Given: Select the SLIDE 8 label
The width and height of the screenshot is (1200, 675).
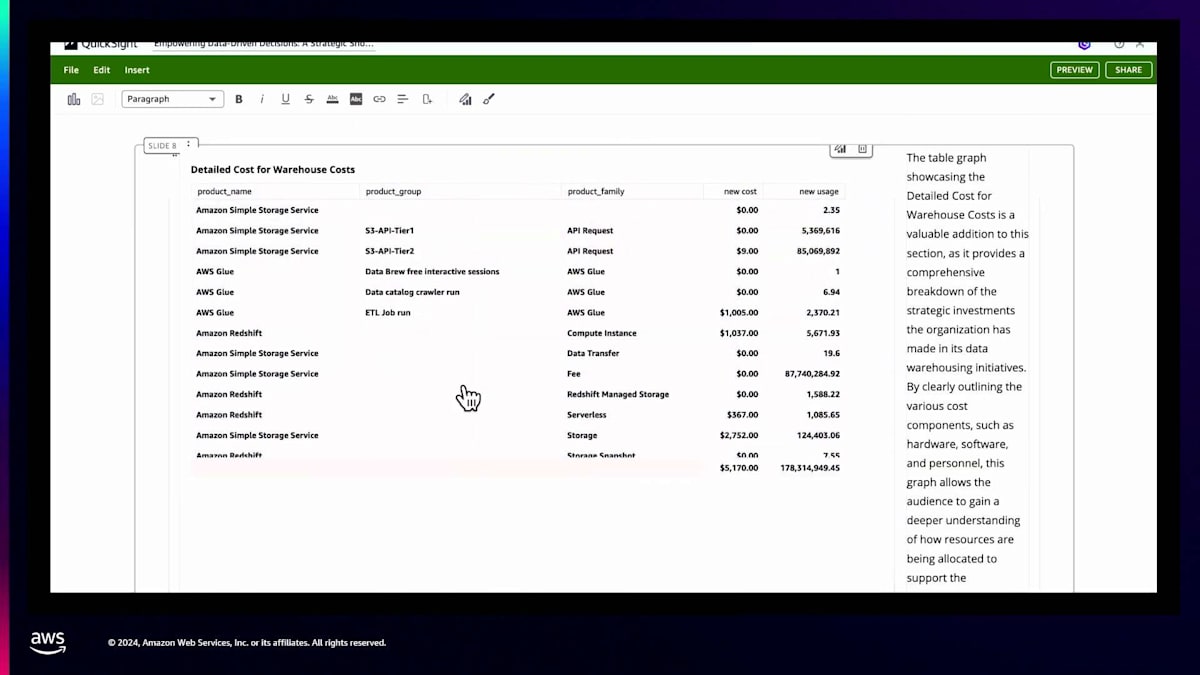Looking at the screenshot, I should (x=162, y=145).
